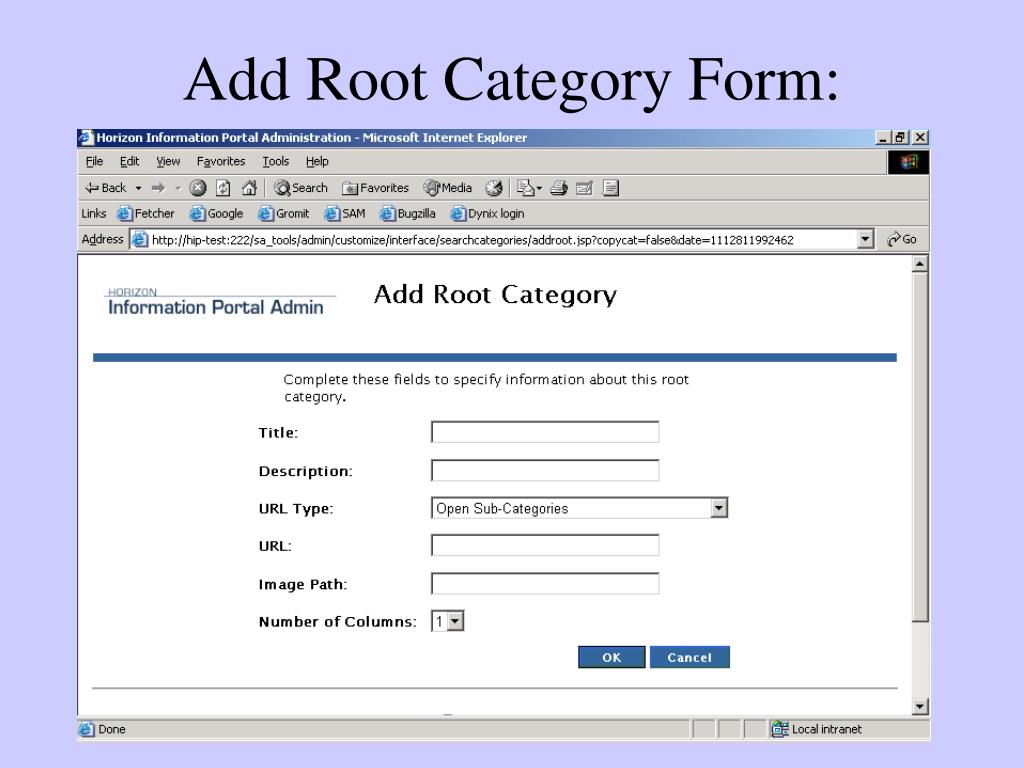Refresh the page with the Refresh icon
This screenshot has height=768, width=1024.
223,188
